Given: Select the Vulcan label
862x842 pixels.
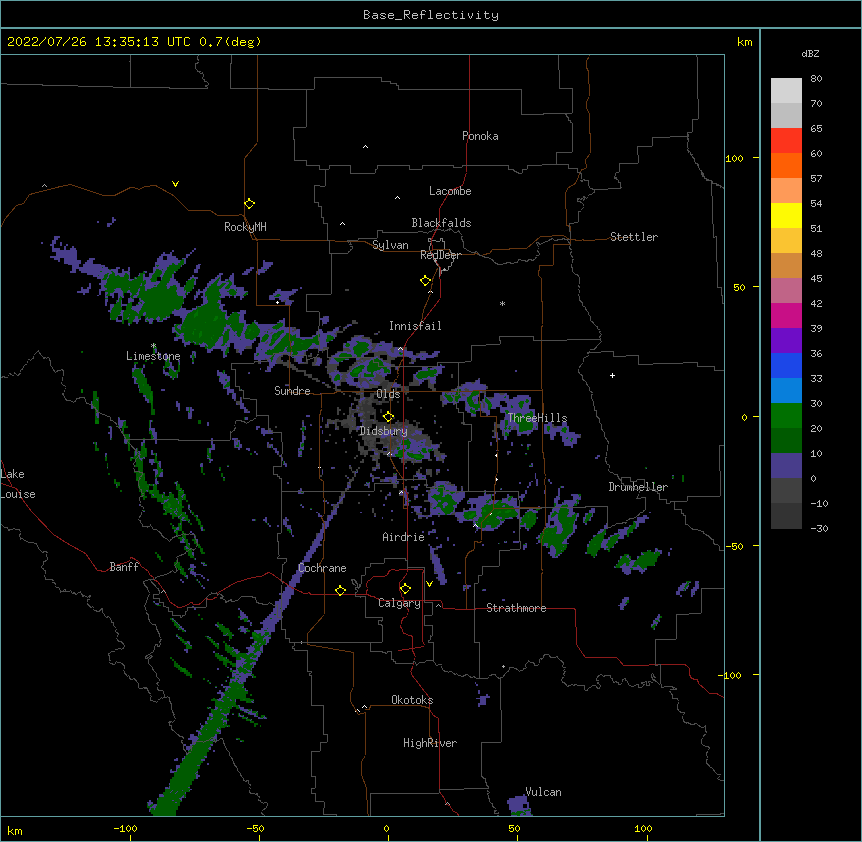Looking at the screenshot, I should click(543, 792).
